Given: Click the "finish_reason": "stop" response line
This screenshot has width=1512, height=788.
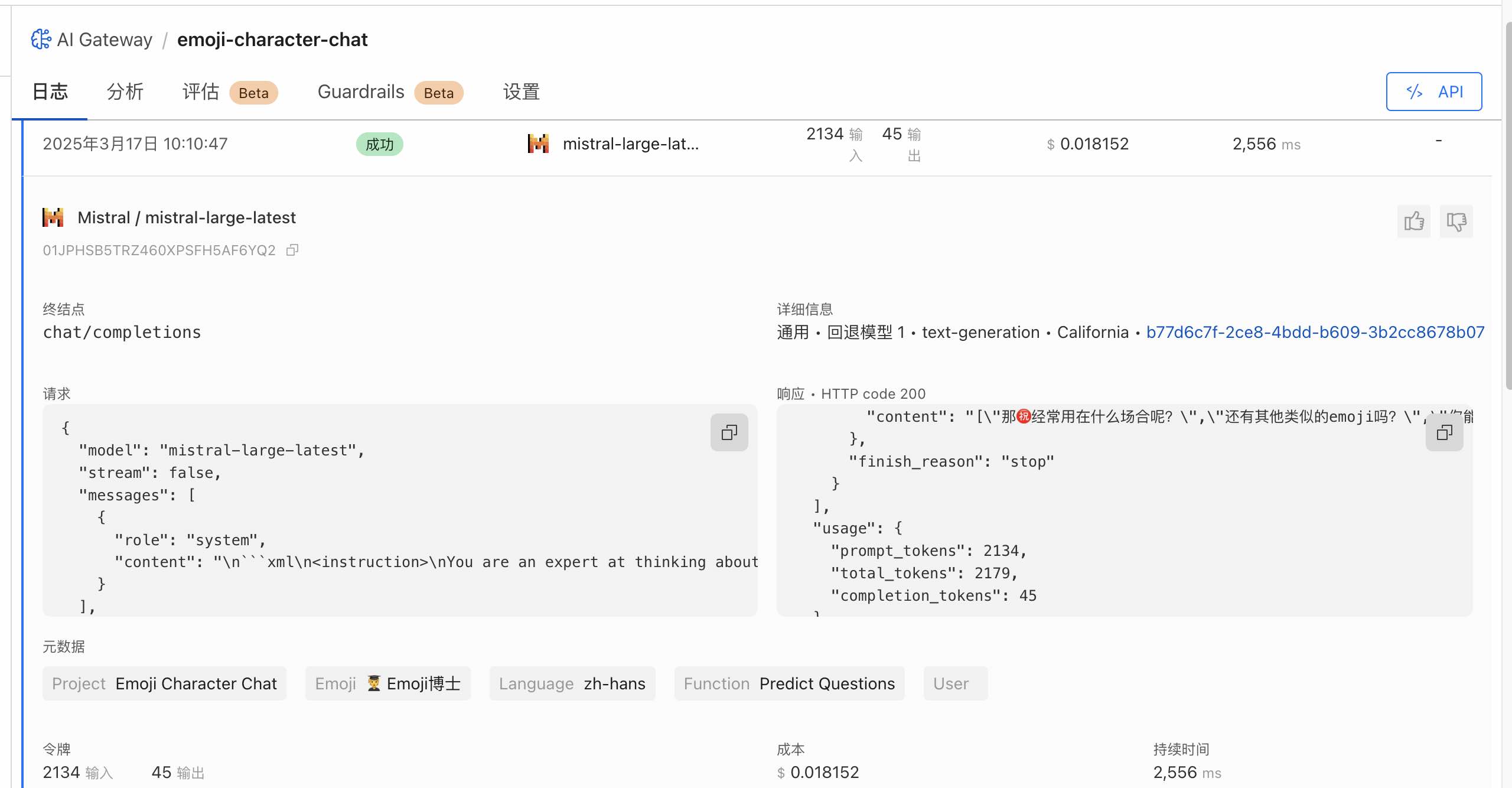Looking at the screenshot, I should tap(951, 461).
